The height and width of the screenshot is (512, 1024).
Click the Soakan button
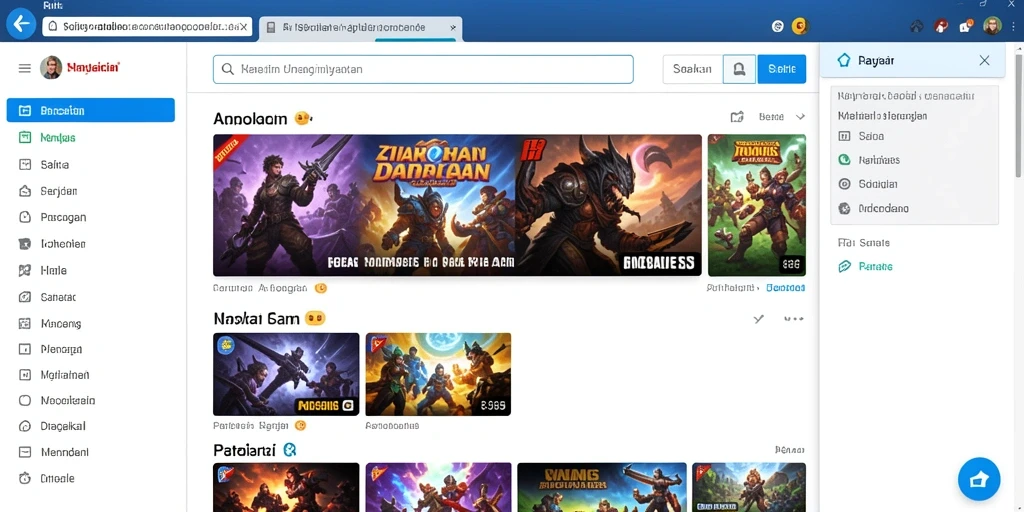click(692, 69)
